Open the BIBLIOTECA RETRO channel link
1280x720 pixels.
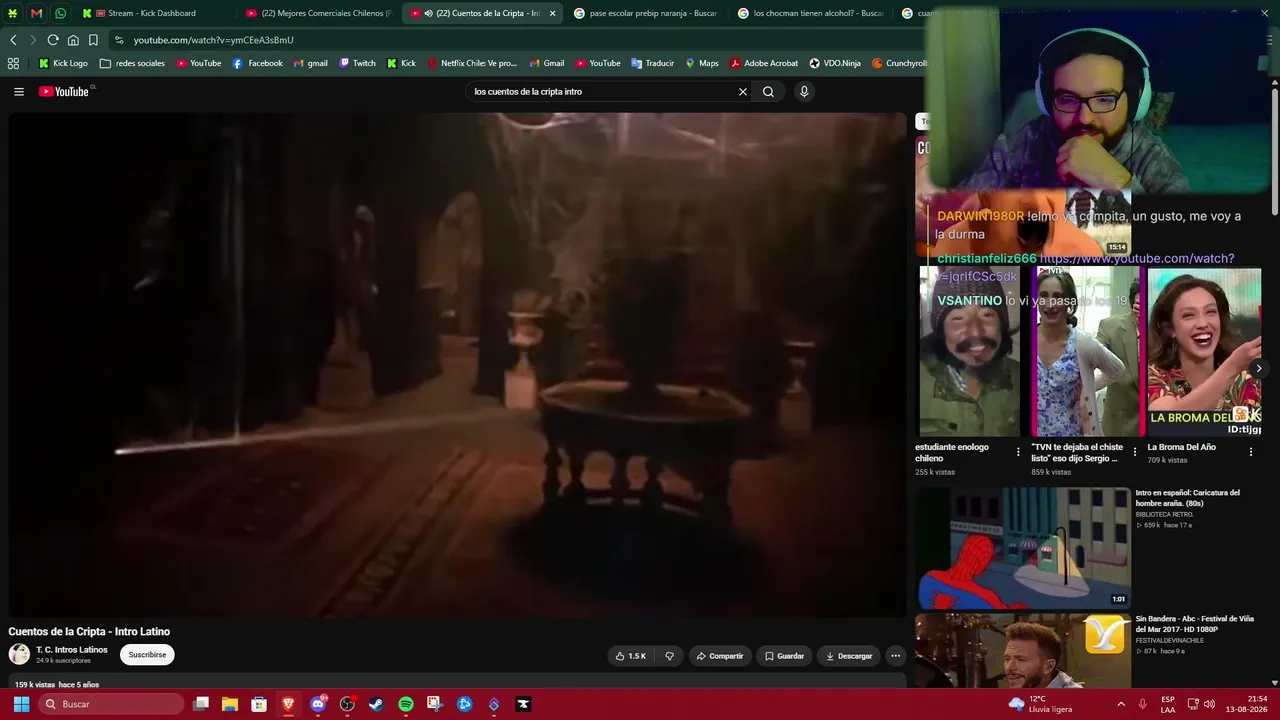1164,515
